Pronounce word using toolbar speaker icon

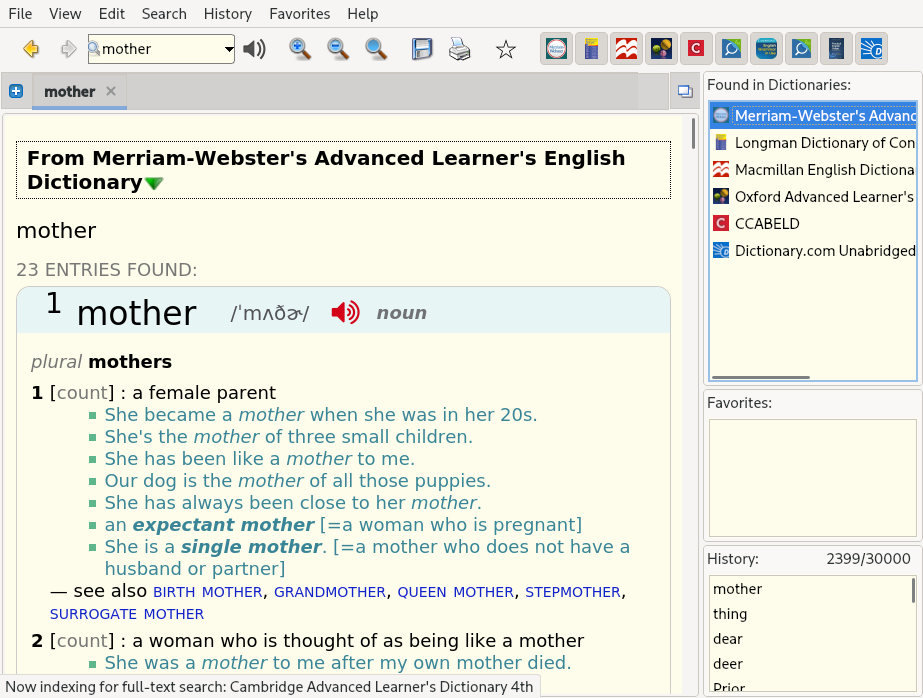click(x=254, y=49)
